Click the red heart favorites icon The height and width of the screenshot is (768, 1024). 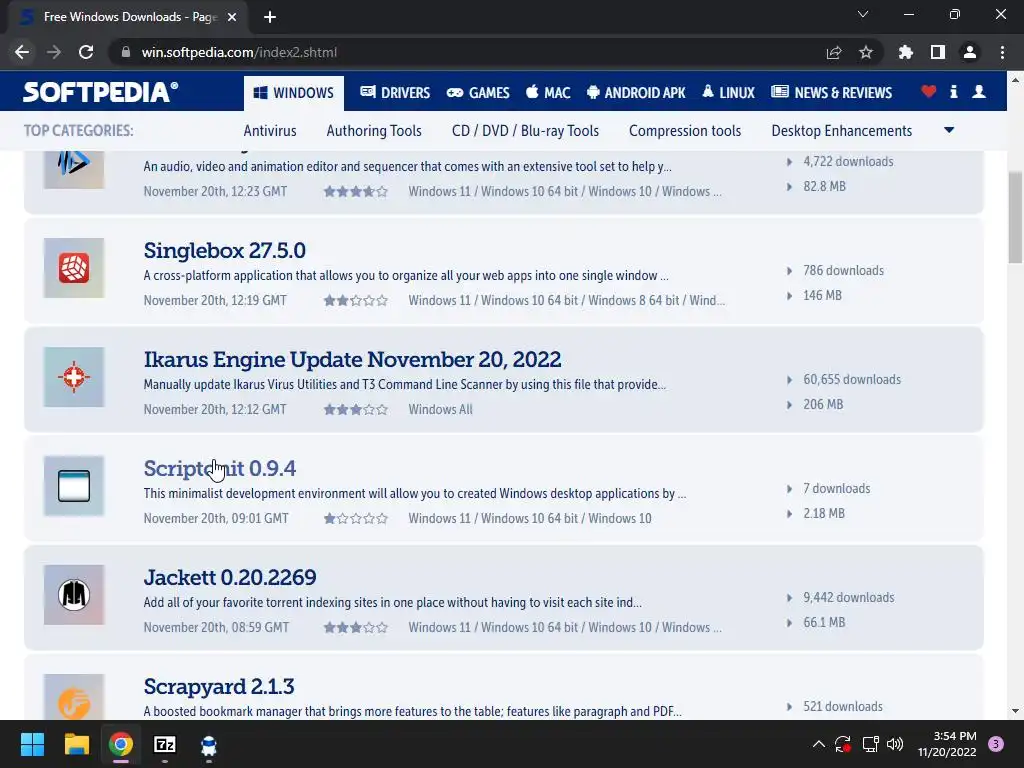[928, 91]
